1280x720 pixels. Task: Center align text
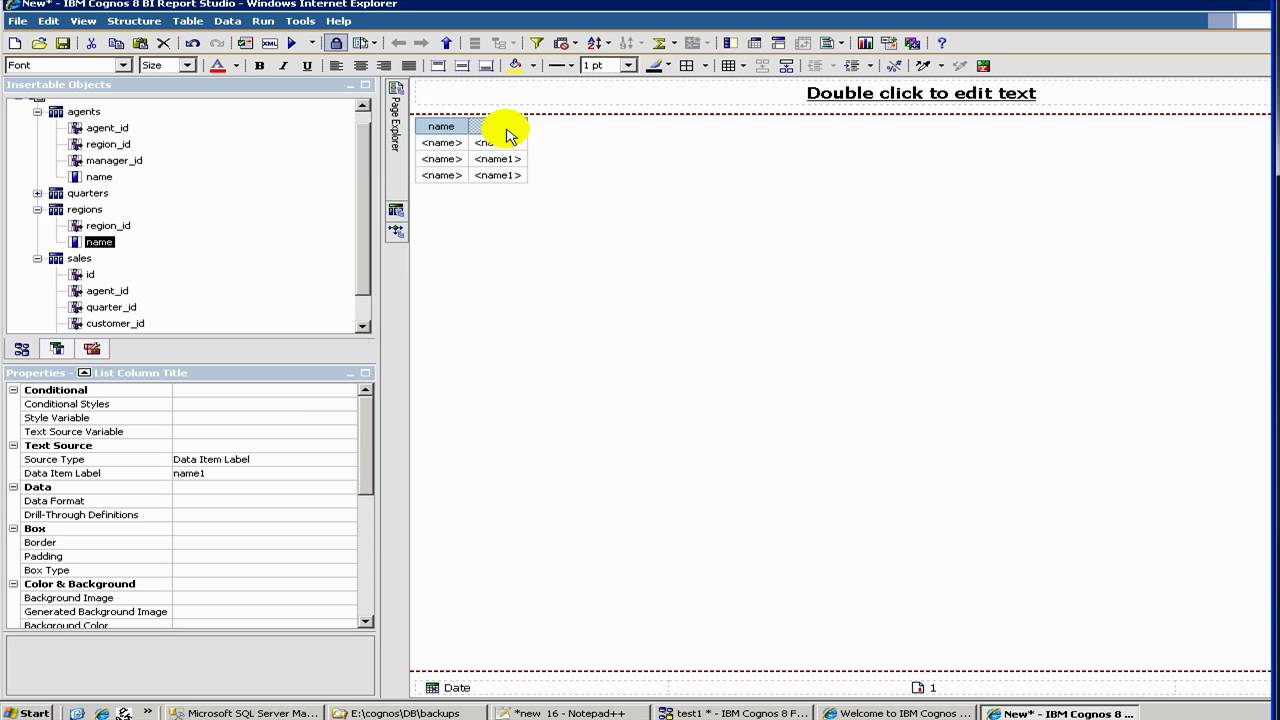pyautogui.click(x=360, y=66)
